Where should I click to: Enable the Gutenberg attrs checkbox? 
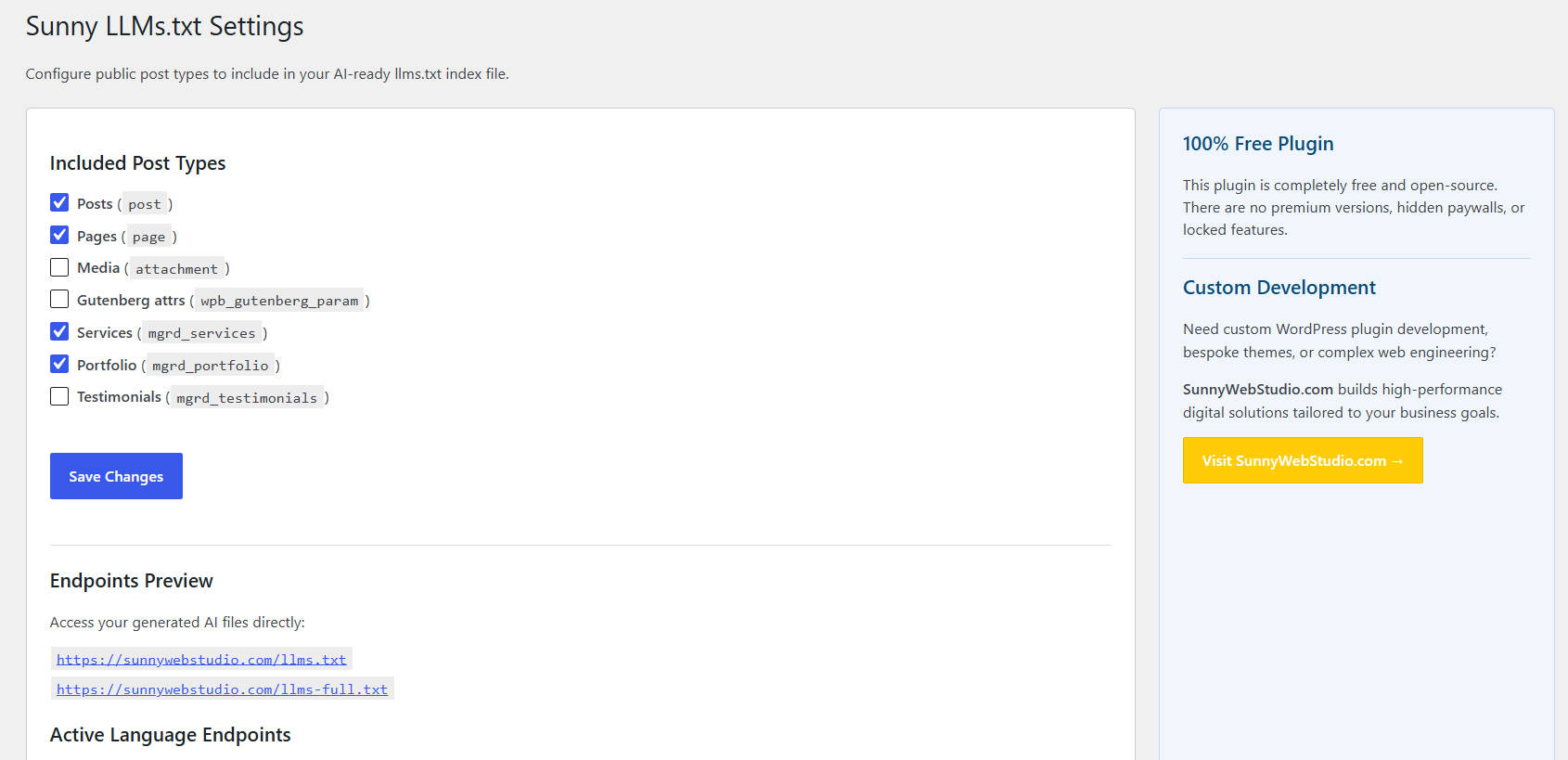[59, 299]
